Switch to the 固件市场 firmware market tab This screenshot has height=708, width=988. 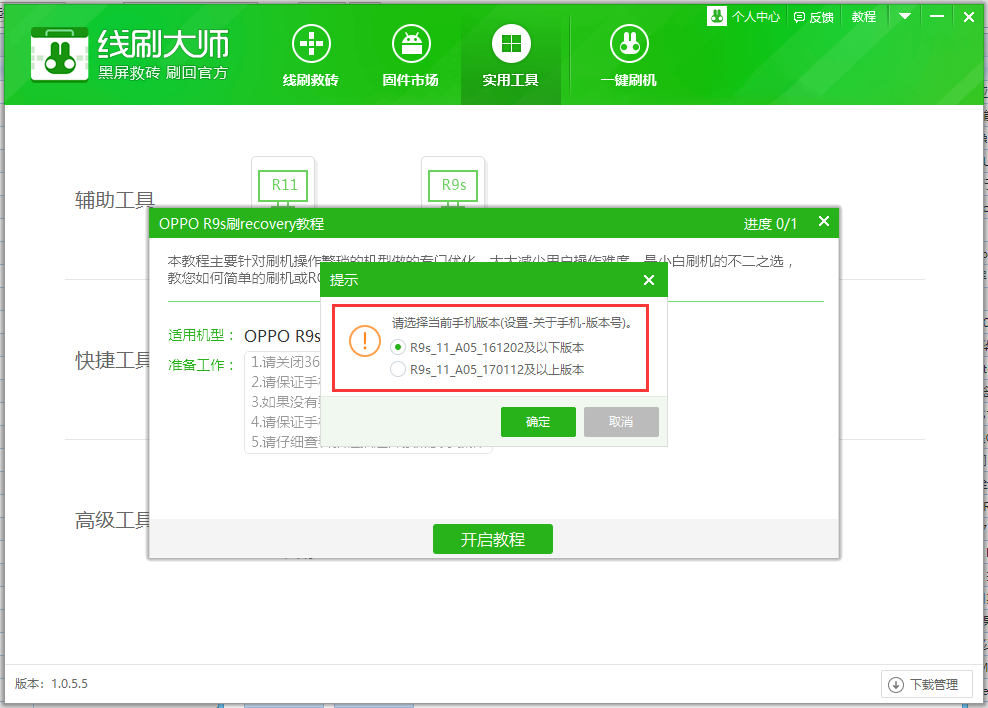tap(411, 55)
